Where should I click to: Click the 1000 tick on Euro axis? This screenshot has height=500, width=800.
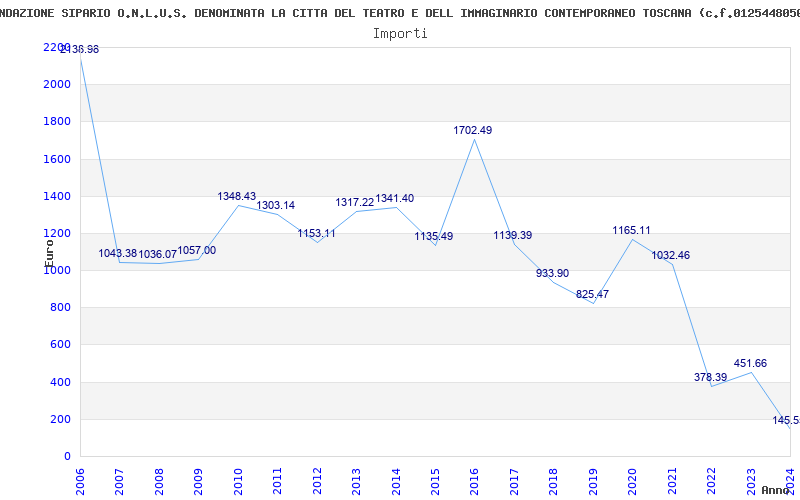pyautogui.click(x=57, y=270)
